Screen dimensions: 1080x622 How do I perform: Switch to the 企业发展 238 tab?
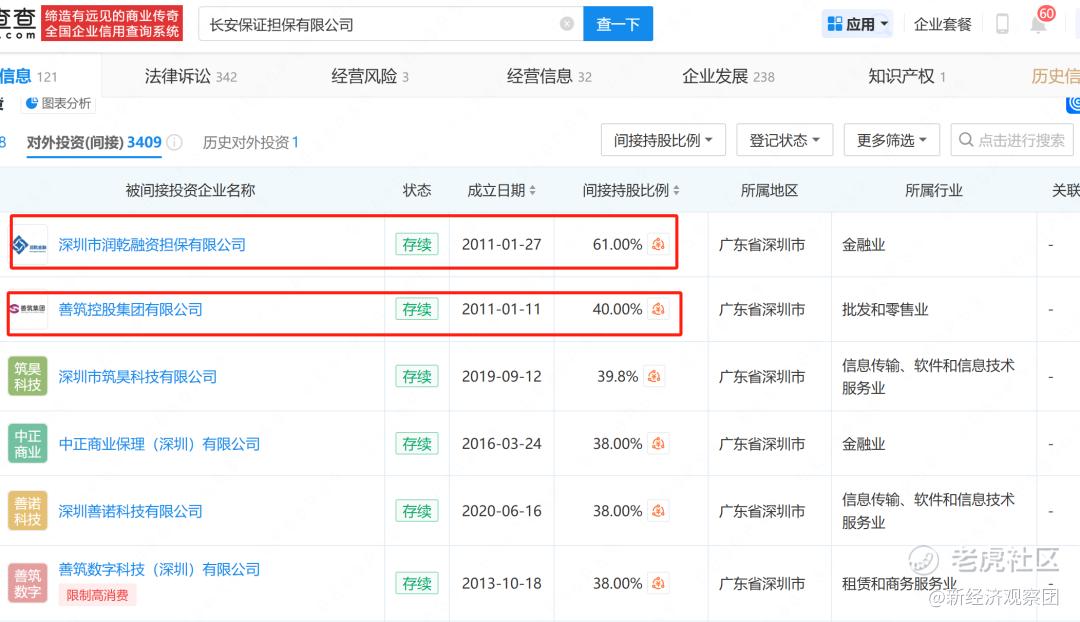click(728, 76)
